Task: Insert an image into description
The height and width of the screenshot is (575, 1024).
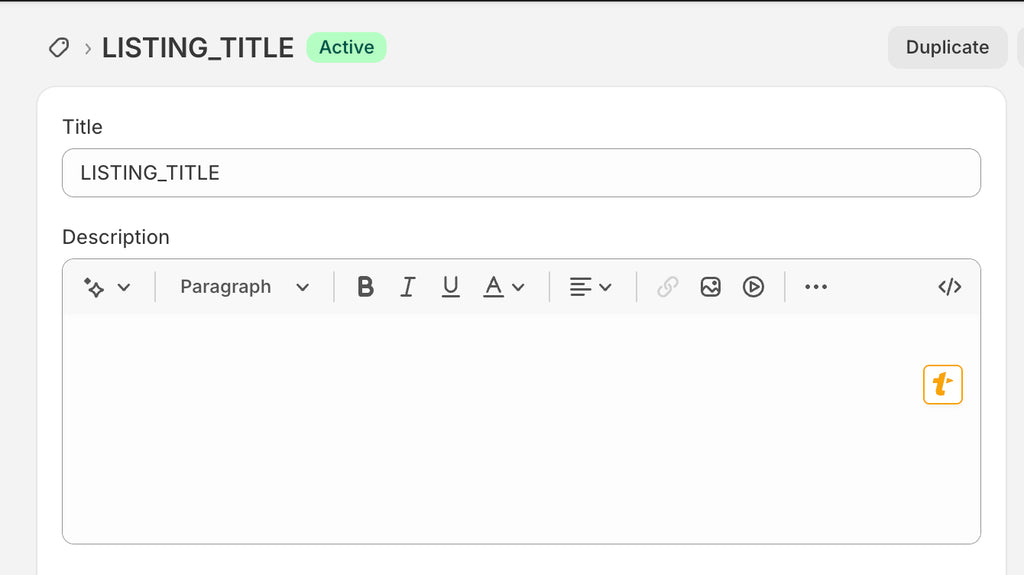Action: click(x=711, y=287)
